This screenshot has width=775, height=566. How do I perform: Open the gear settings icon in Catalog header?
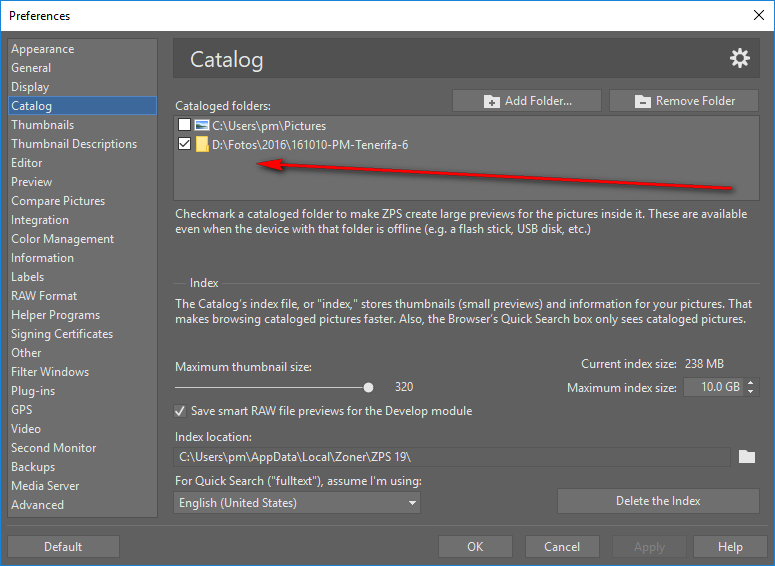[x=739, y=58]
